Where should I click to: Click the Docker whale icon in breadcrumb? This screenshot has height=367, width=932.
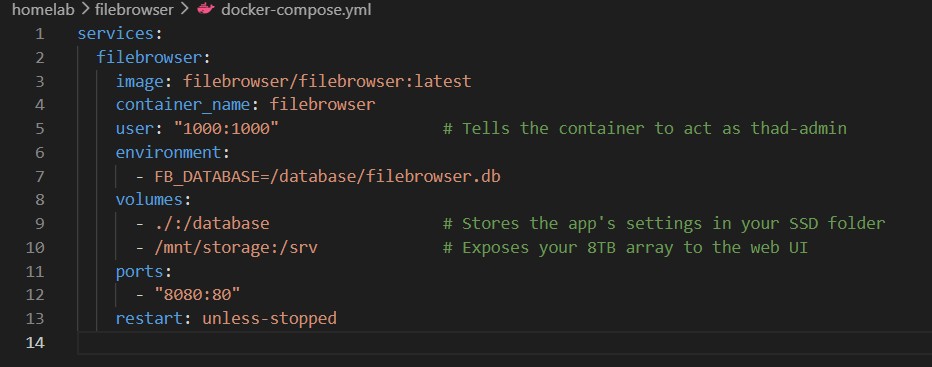[205, 10]
